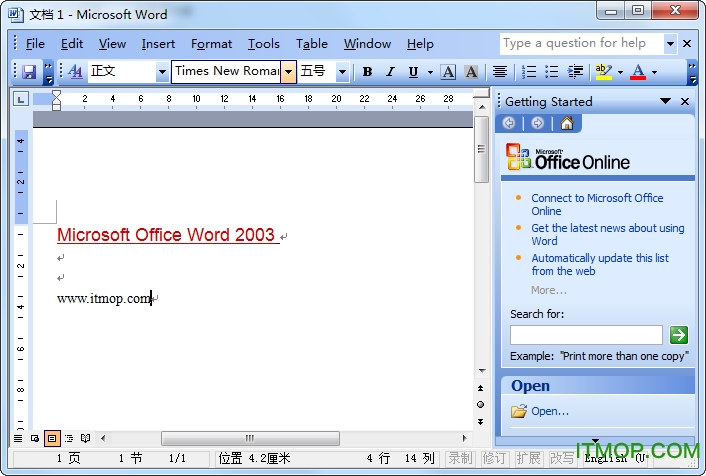Click the task pane Home icon
706x476 pixels.
coord(567,123)
